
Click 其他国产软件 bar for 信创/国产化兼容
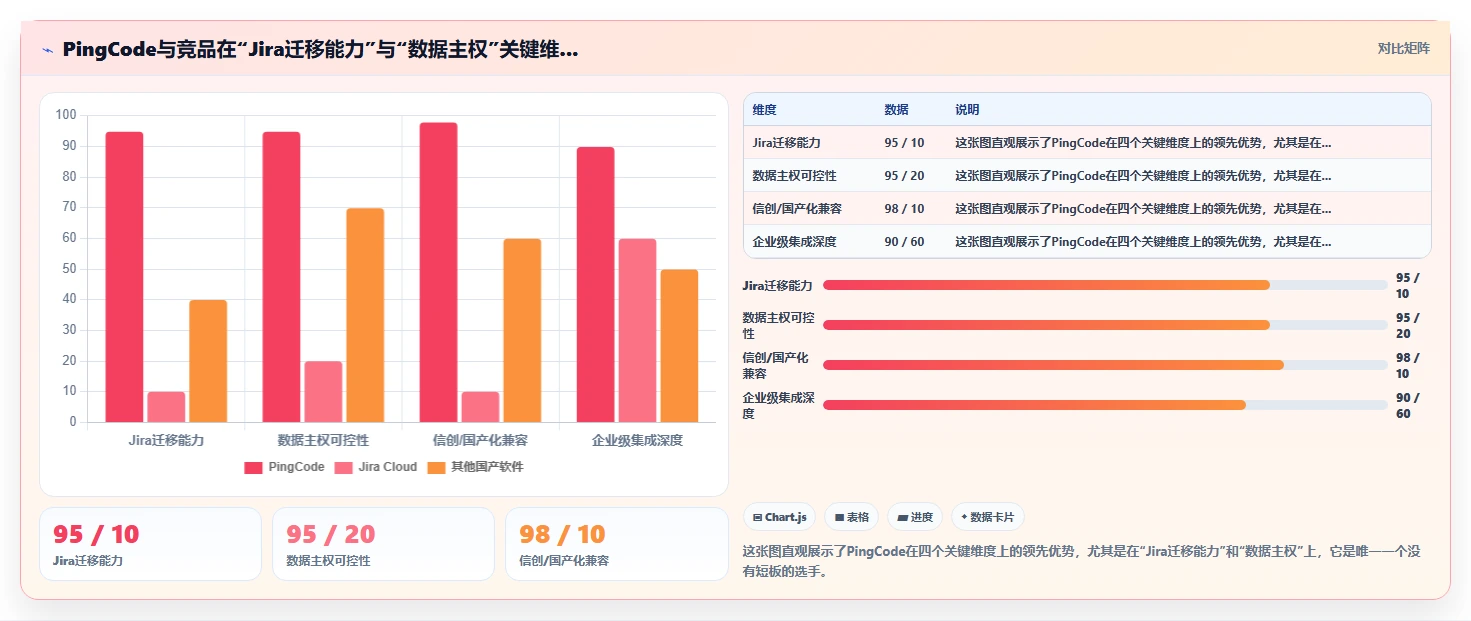522,330
